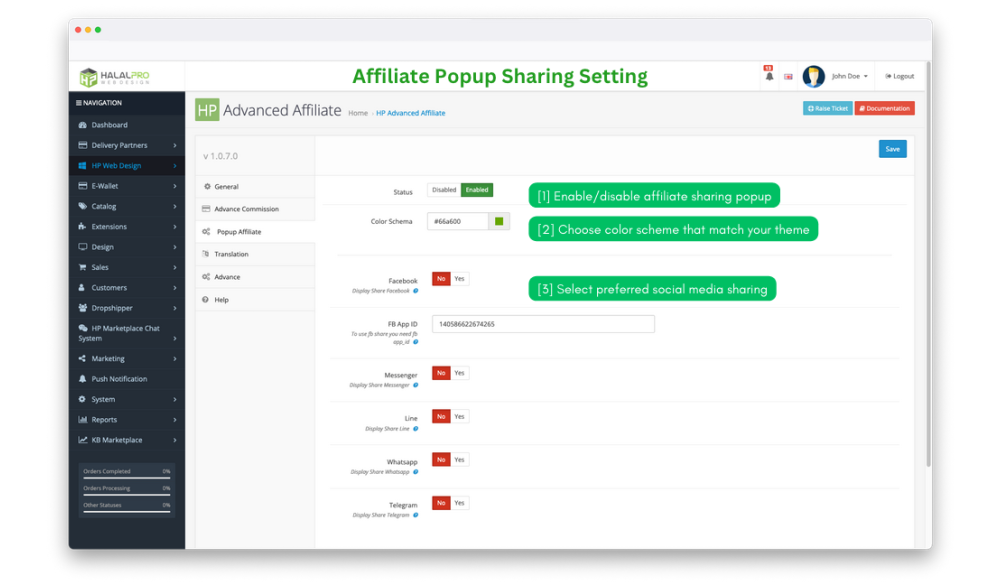Expand the Marketing submenu arrow
The width and height of the screenshot is (1000, 585).
pos(174,359)
